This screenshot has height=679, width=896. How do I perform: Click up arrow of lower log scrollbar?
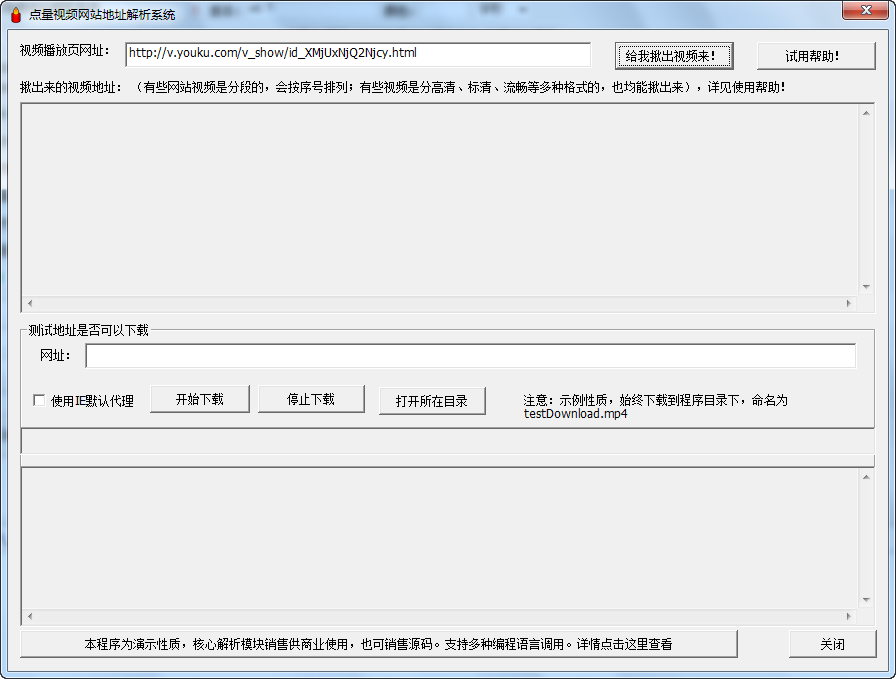pyautogui.click(x=866, y=477)
